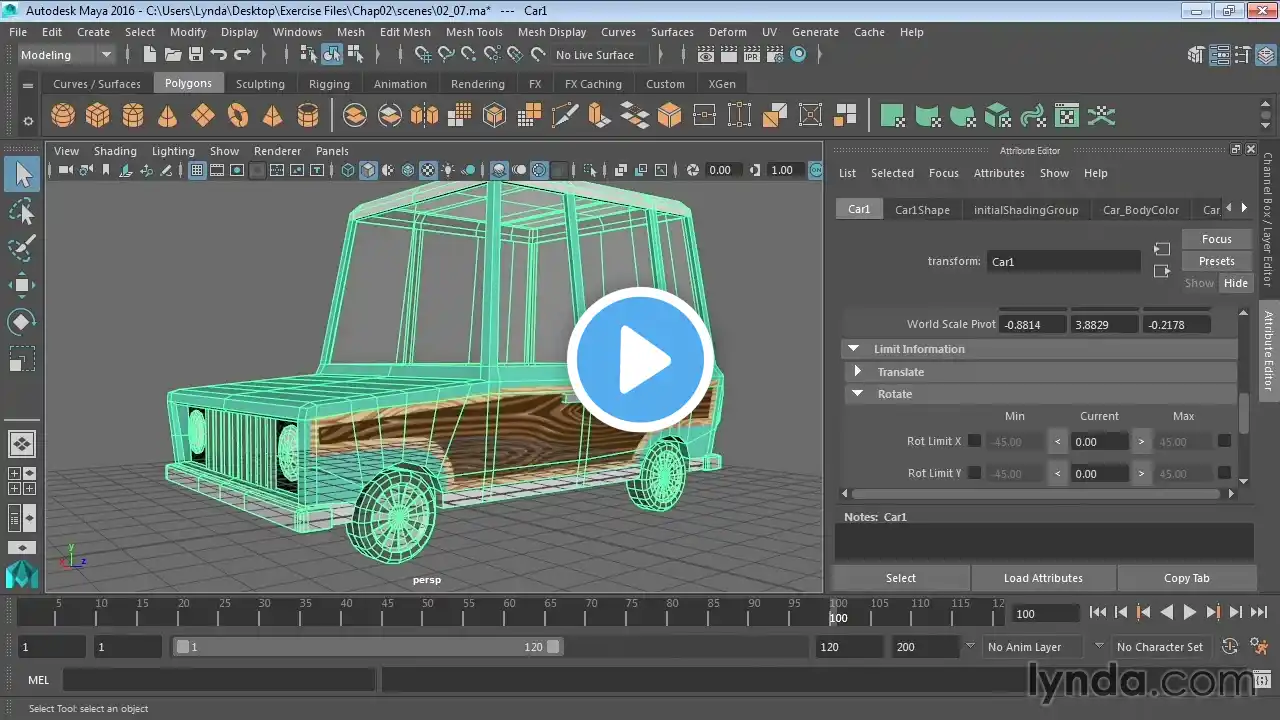Click the Select button in Attribute Editor
The image size is (1280, 720).
point(901,578)
